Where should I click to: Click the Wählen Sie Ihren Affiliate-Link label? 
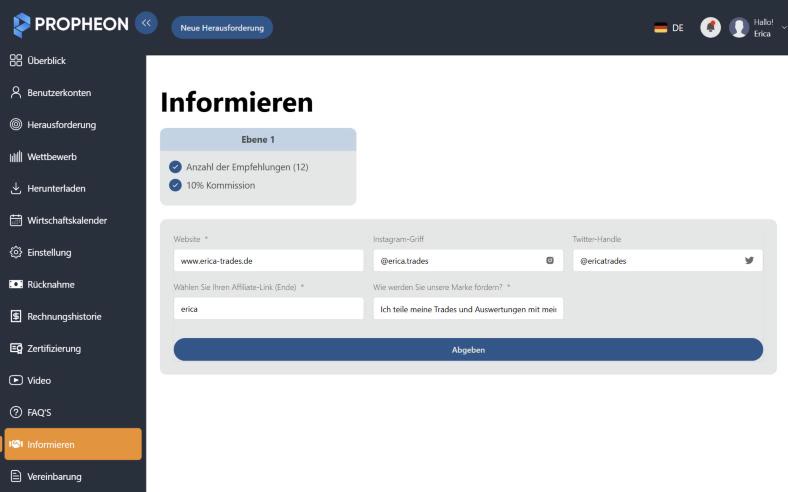(x=239, y=287)
